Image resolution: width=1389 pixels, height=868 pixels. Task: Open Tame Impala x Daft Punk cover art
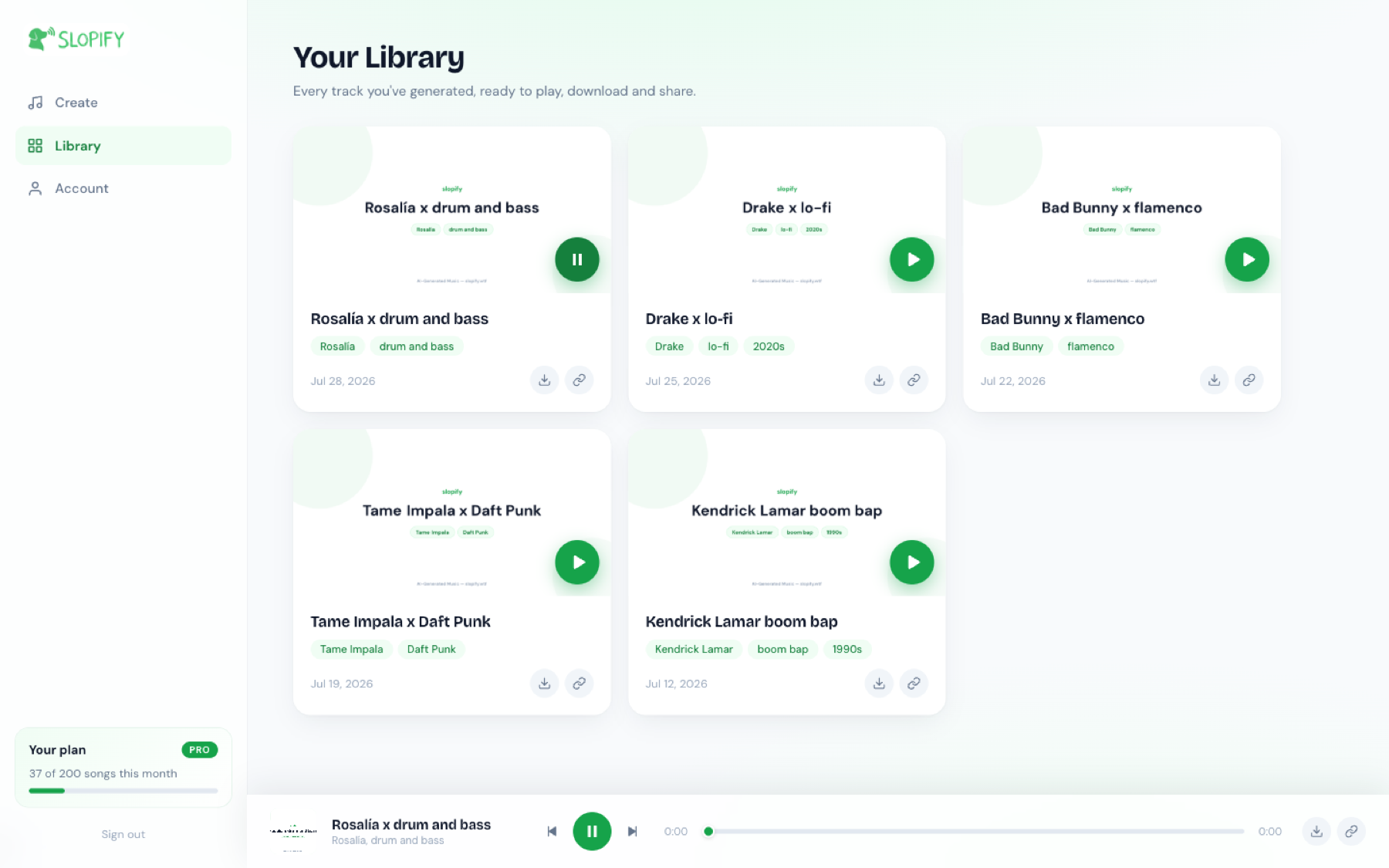451,513
